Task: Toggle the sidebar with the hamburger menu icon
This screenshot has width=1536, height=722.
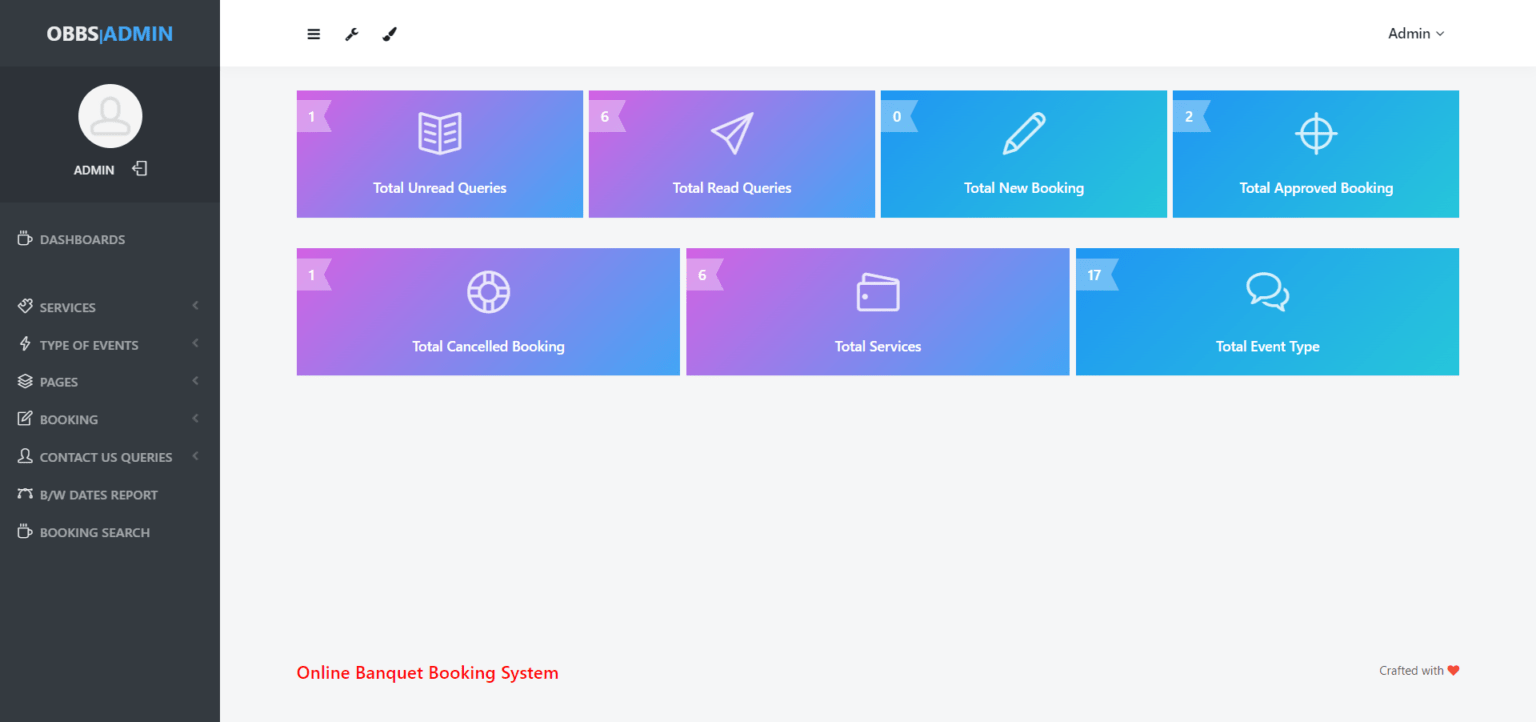Action: point(313,33)
